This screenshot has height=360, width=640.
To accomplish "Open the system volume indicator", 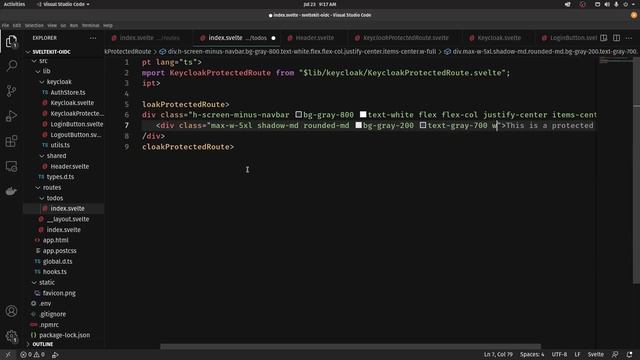I will tap(607, 4).
